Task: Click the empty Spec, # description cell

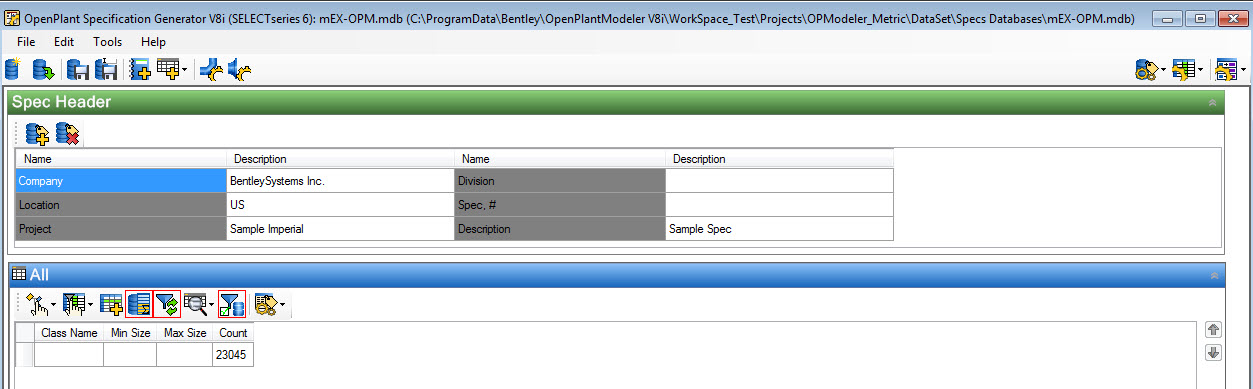Action: click(779, 205)
